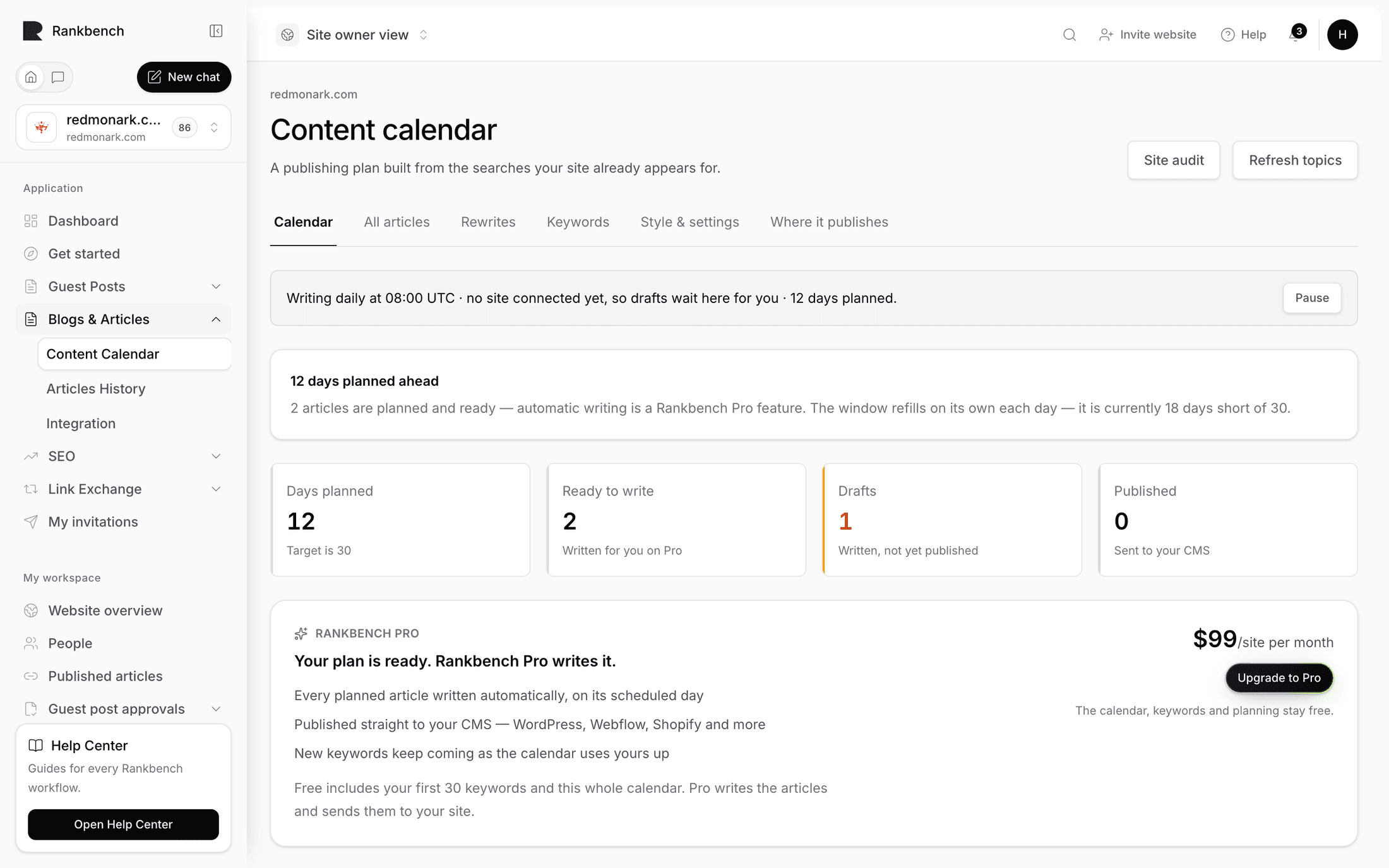Start a New chat

(x=184, y=77)
